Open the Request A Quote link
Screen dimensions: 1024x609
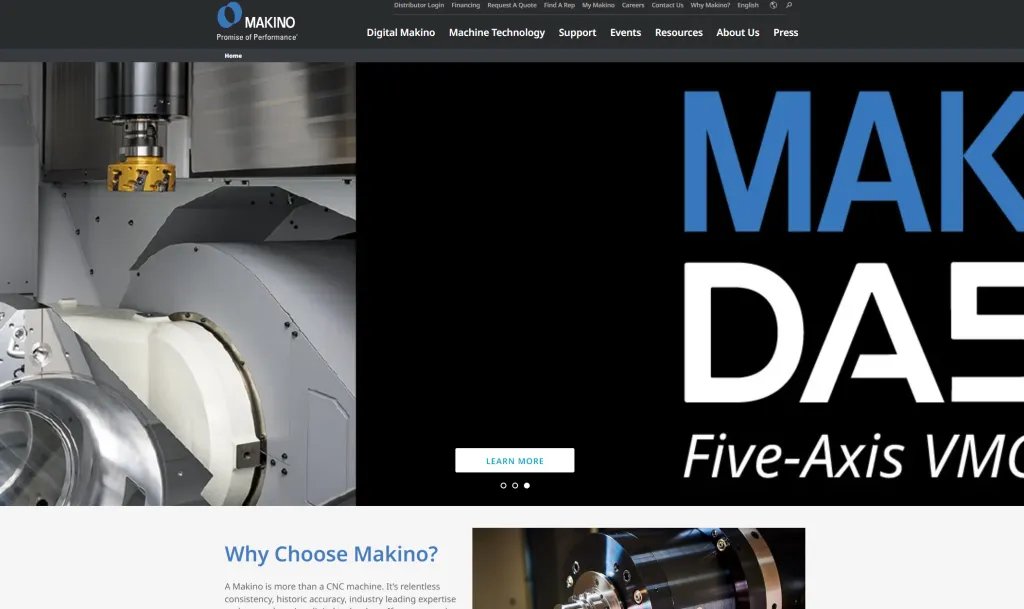[x=512, y=5]
